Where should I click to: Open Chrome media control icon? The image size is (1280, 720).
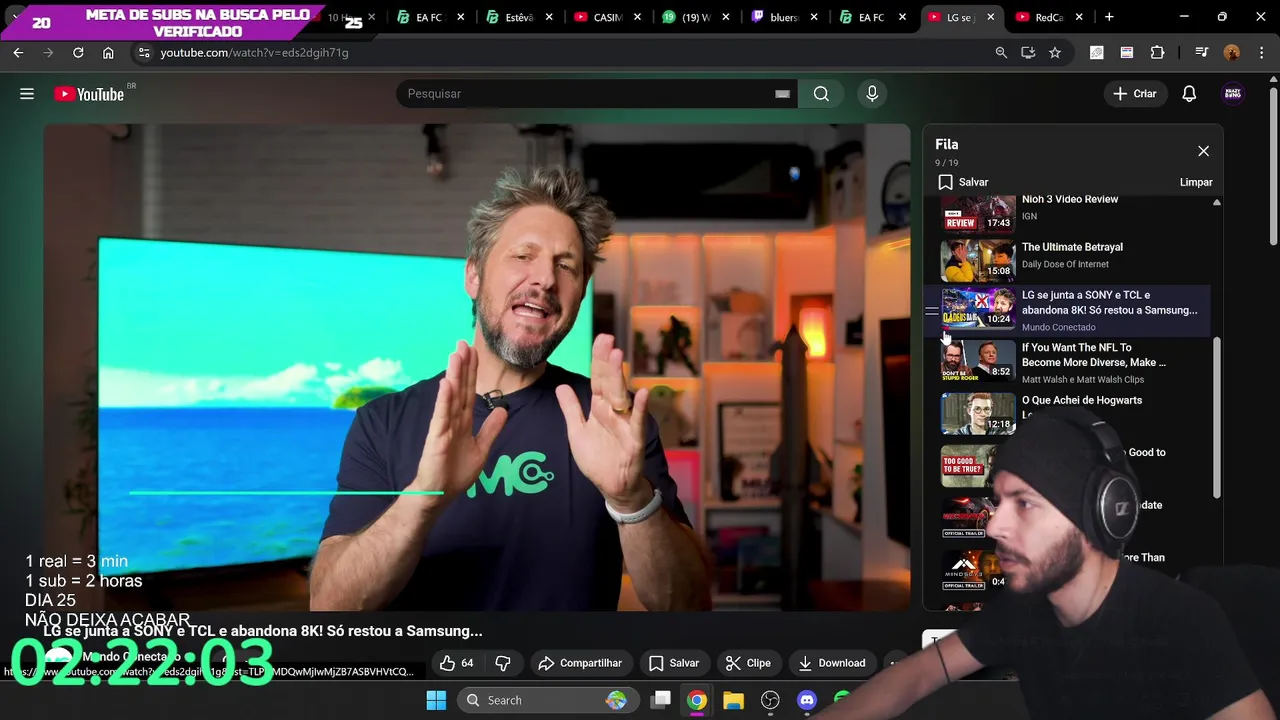click(x=1202, y=53)
